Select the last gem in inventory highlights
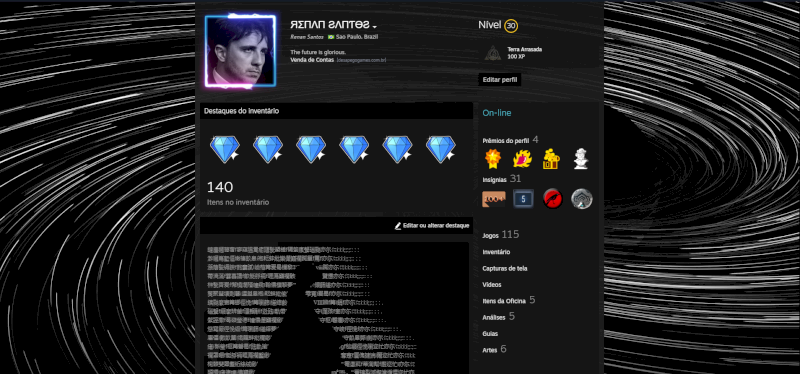 (x=441, y=149)
